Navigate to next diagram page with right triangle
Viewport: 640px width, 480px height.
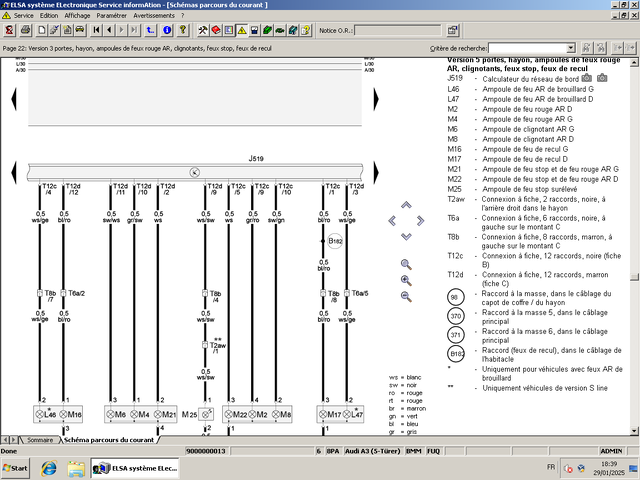tap(375, 101)
